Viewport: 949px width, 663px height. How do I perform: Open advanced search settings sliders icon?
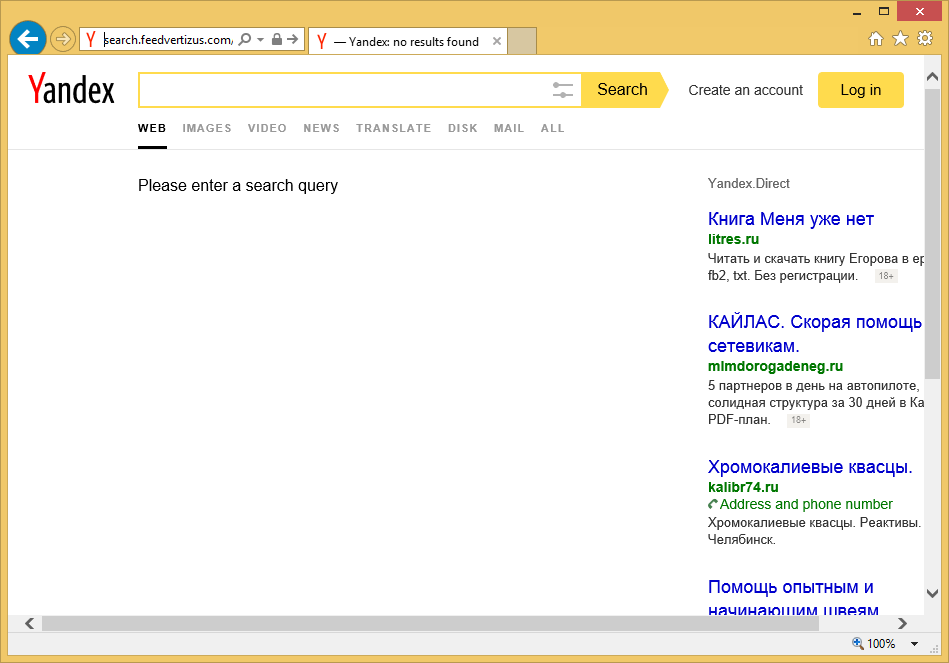562,90
